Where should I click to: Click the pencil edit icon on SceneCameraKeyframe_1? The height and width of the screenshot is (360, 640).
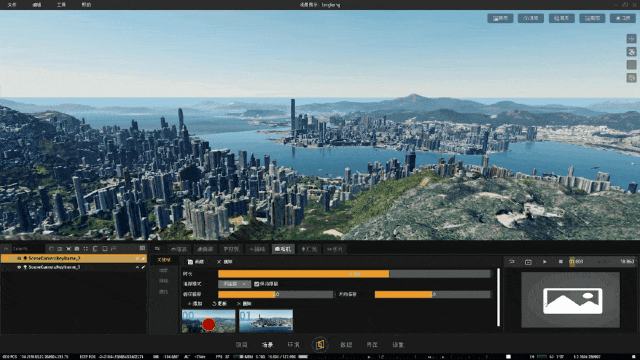pos(144,267)
